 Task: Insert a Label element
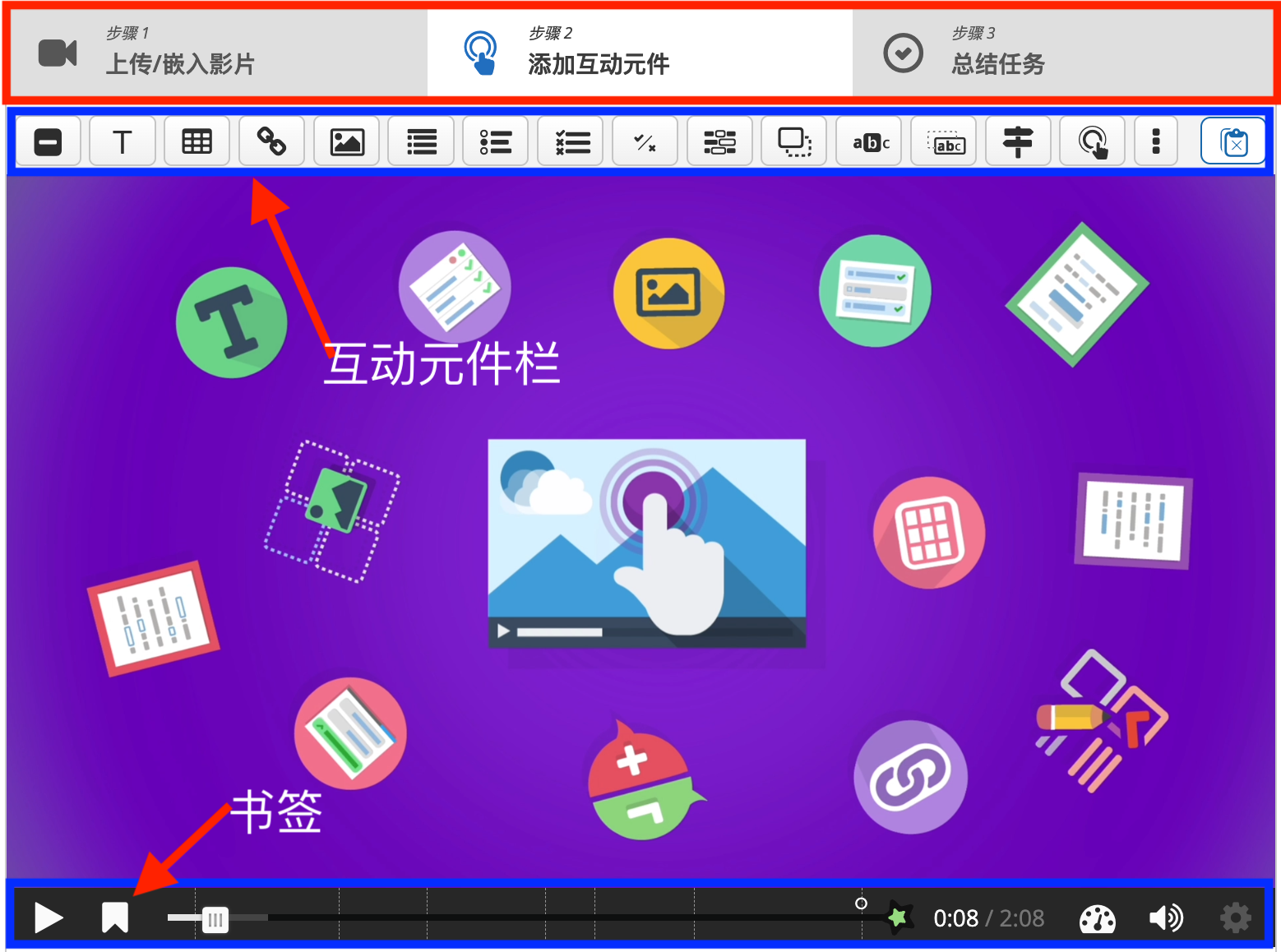[49, 141]
